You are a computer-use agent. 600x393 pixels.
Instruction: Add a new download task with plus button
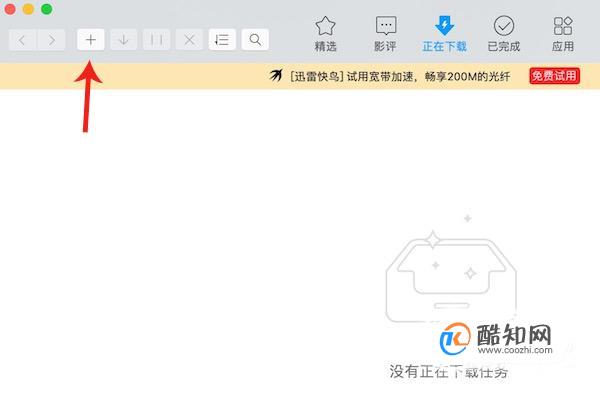[91, 40]
